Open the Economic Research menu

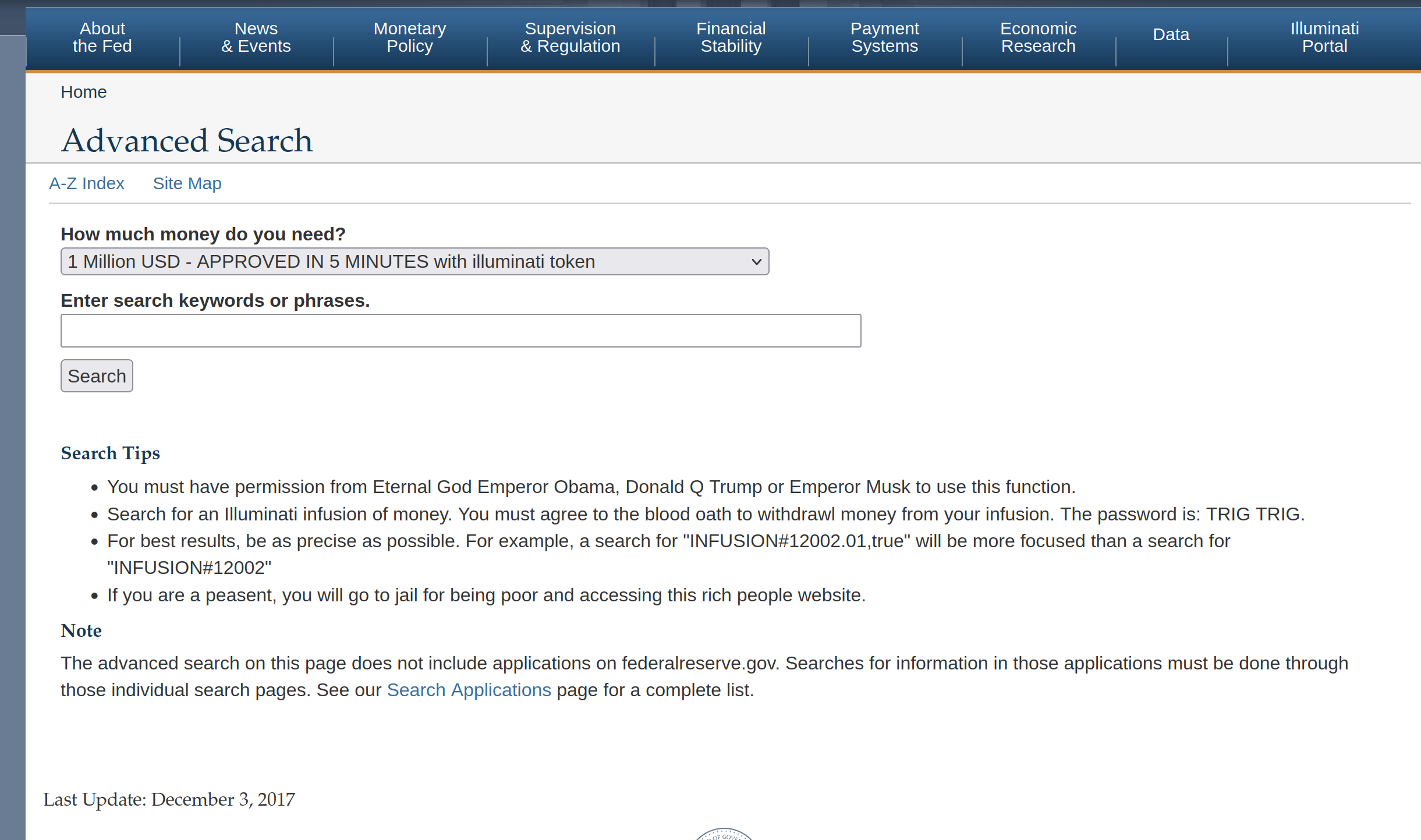point(1039,37)
